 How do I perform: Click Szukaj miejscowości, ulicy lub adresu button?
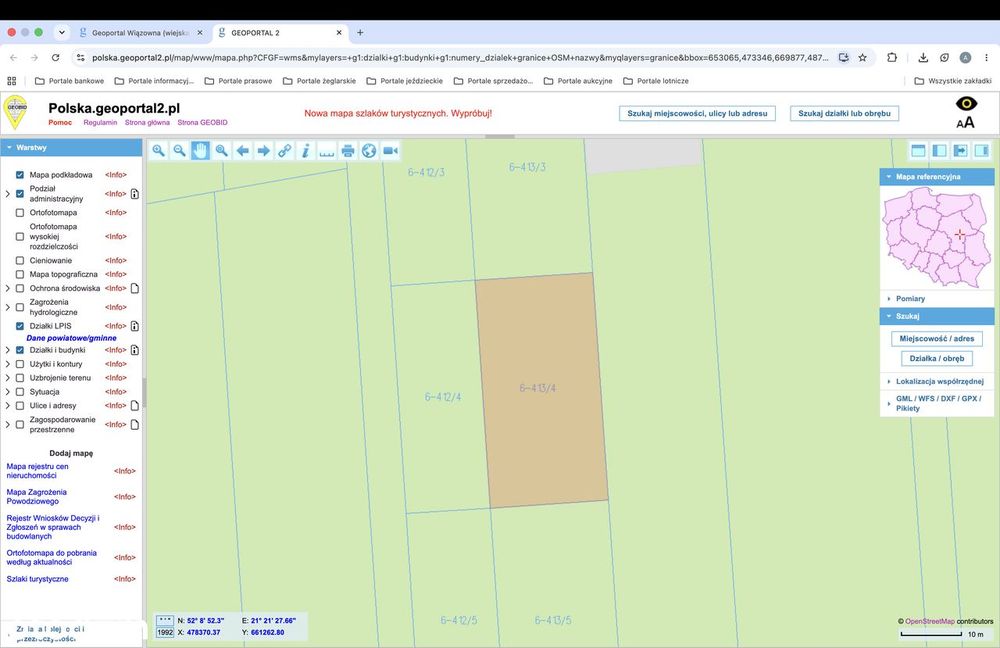[697, 114]
